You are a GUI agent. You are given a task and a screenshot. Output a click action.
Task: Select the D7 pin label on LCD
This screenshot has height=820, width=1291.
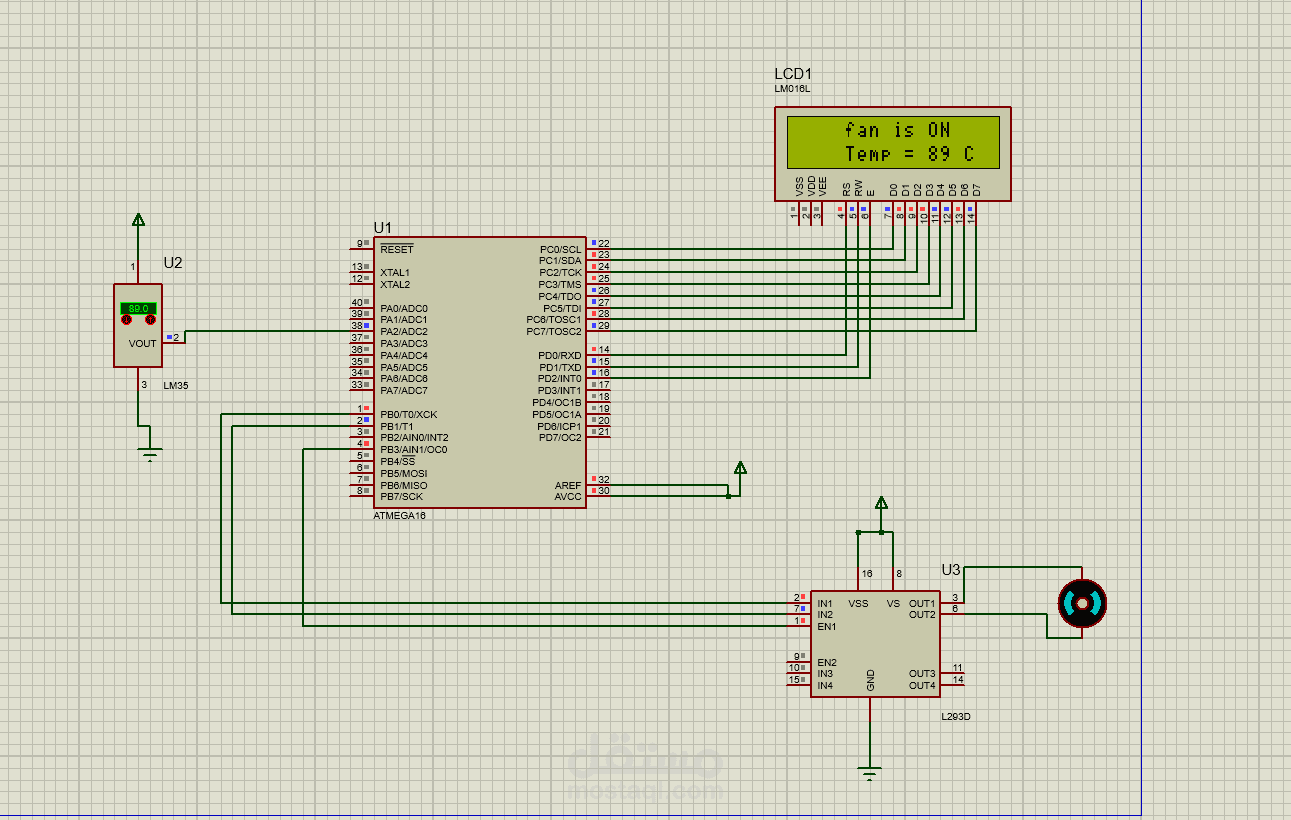coord(976,188)
